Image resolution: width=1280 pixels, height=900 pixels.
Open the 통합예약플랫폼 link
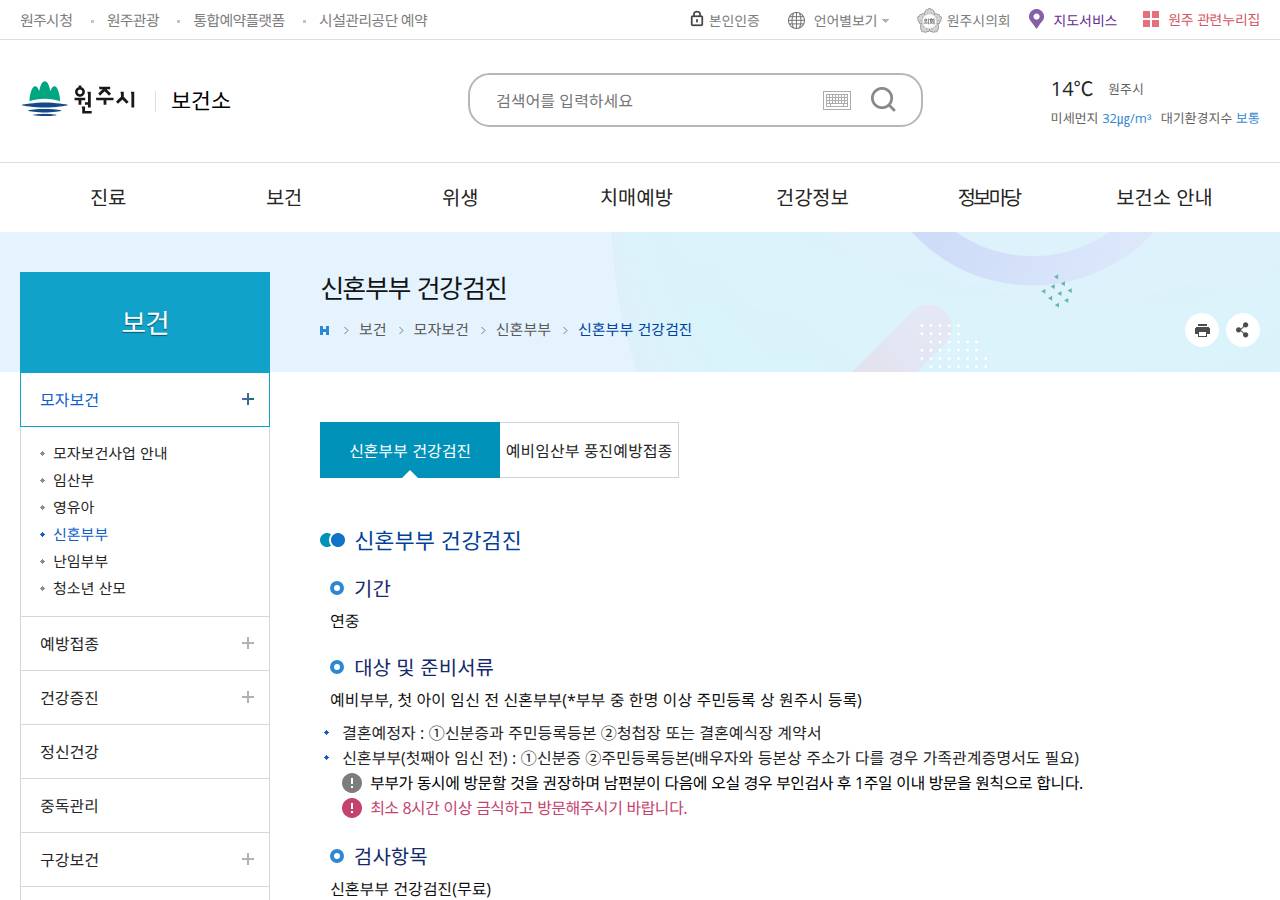[239, 20]
